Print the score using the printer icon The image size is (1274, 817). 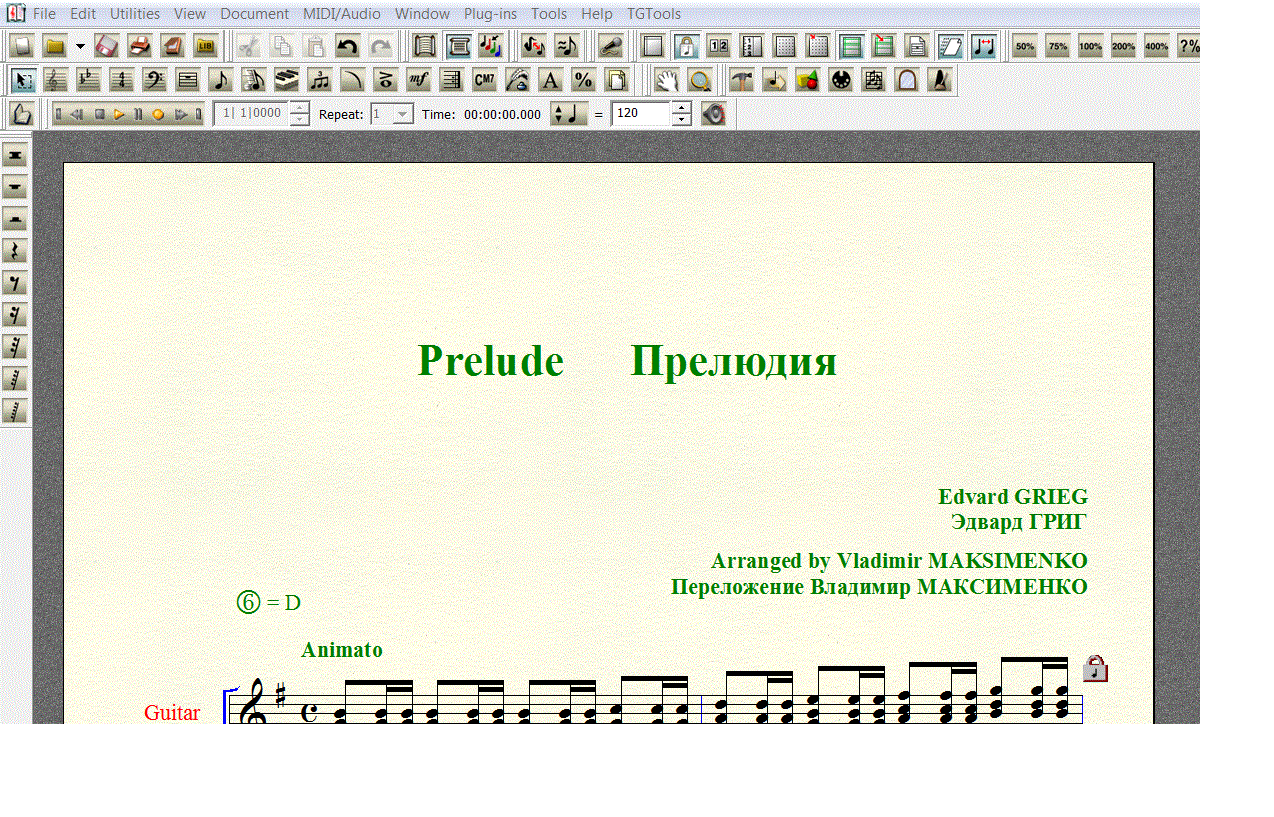[140, 46]
